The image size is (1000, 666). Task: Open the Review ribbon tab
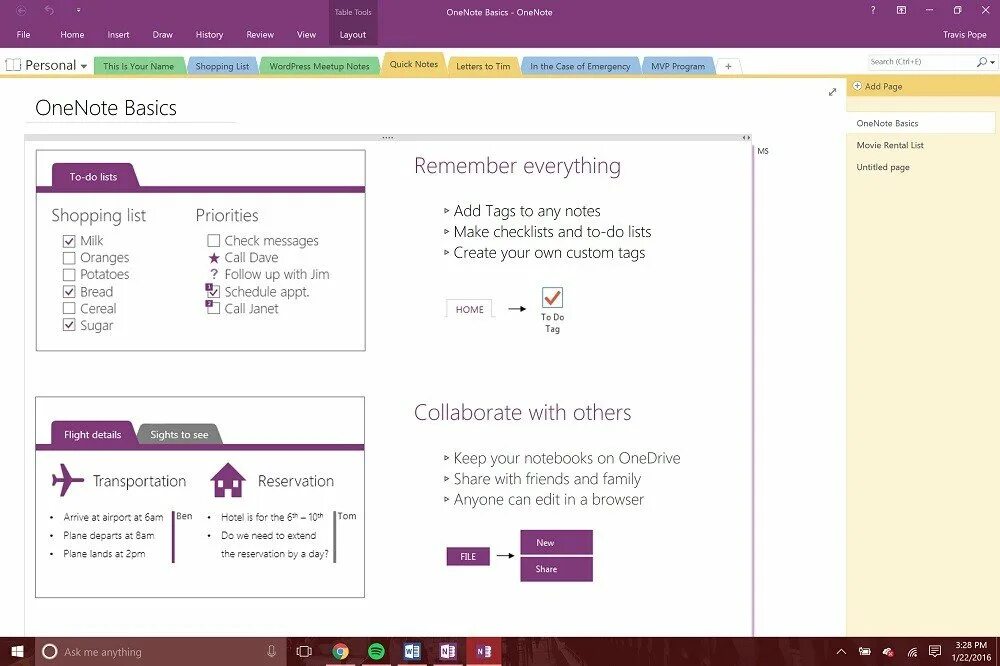260,34
